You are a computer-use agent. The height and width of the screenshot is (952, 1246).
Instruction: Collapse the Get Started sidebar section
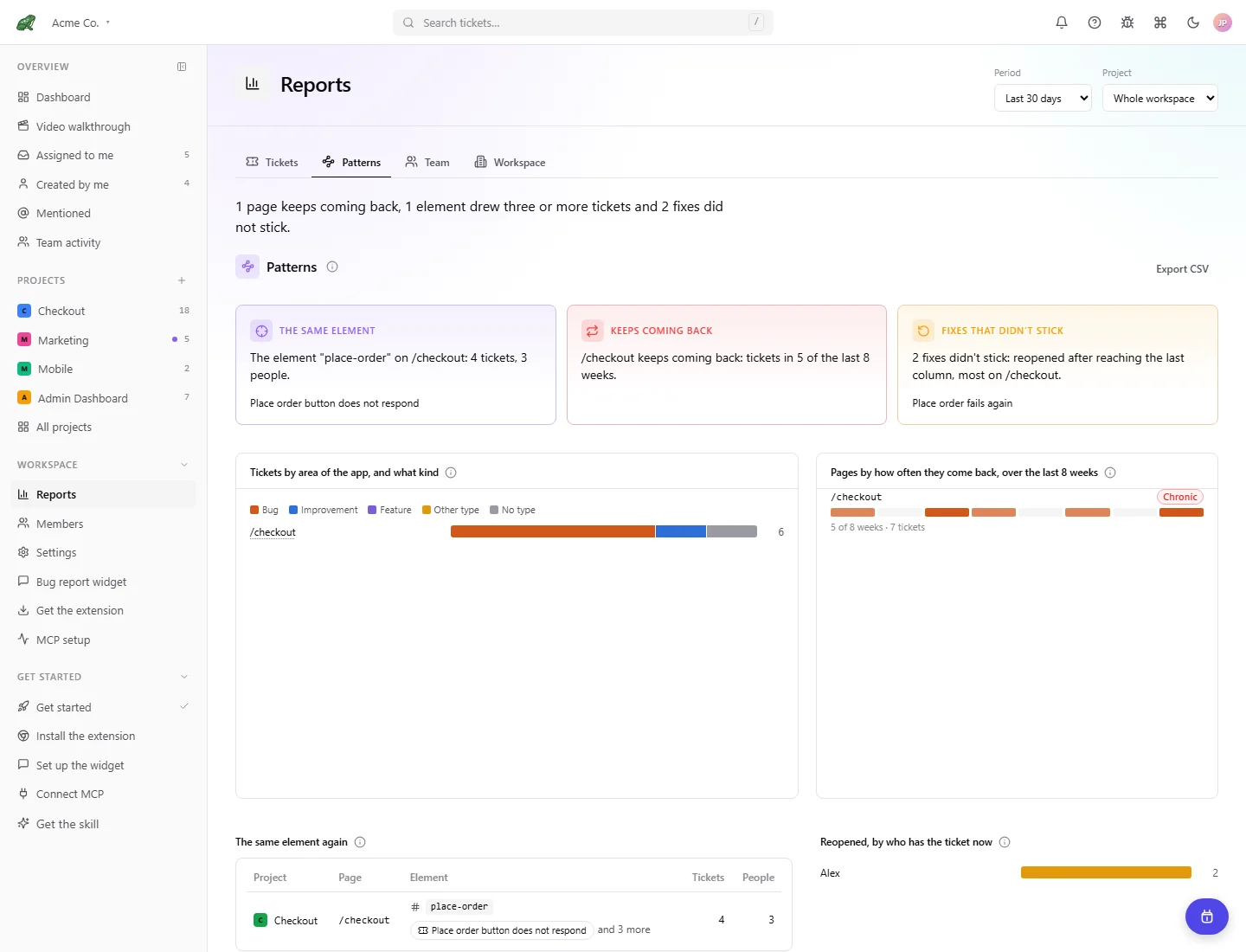click(x=183, y=677)
